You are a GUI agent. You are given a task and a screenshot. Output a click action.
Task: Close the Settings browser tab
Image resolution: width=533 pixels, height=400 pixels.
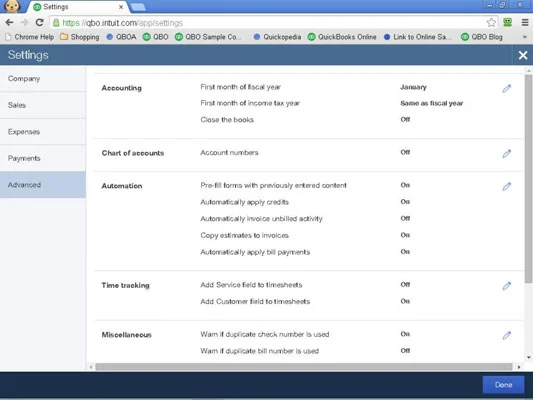pos(121,7)
